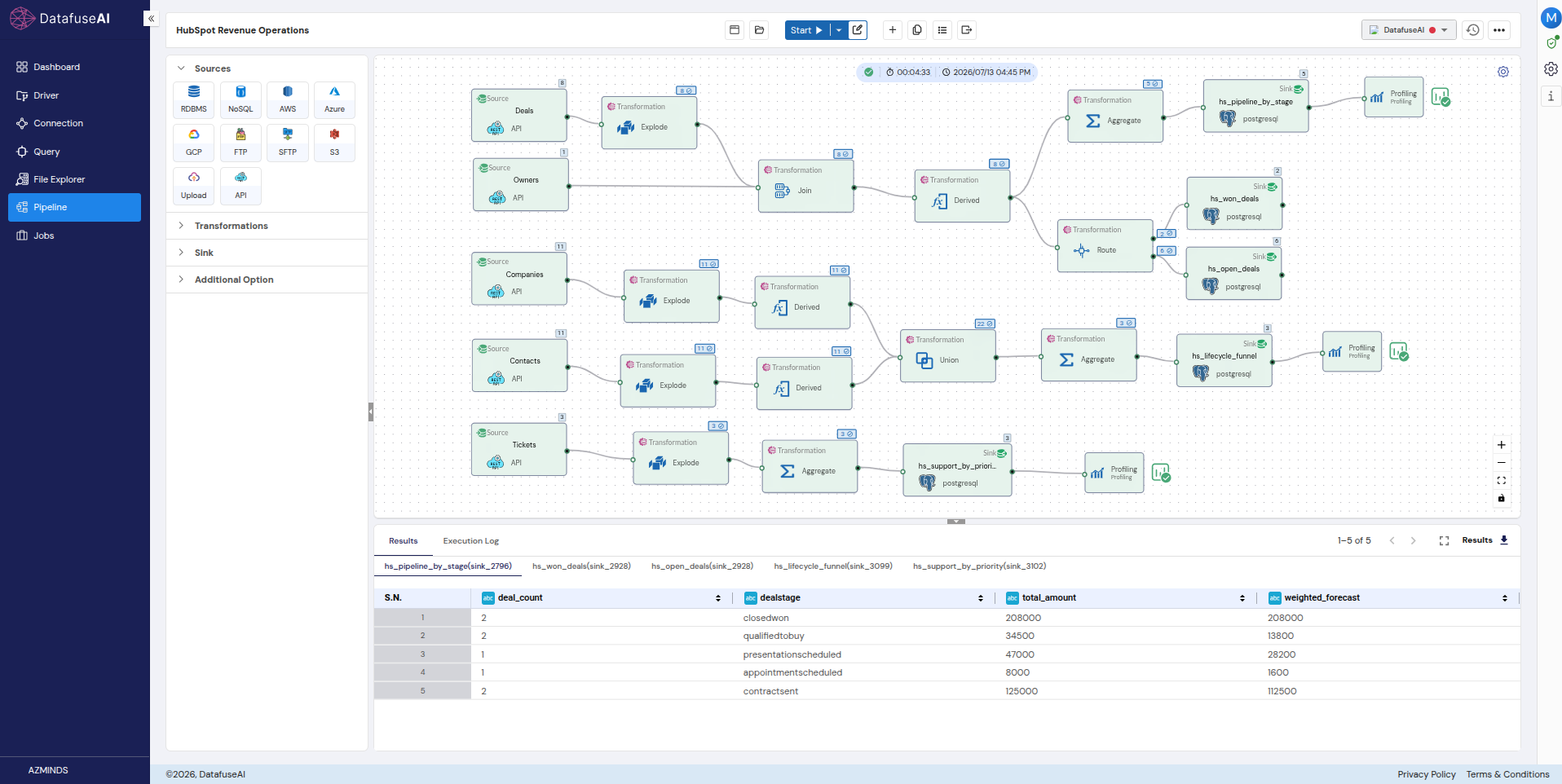Collapse the left sidebar with double-chevron icon
The image size is (1562, 784).
151,18
